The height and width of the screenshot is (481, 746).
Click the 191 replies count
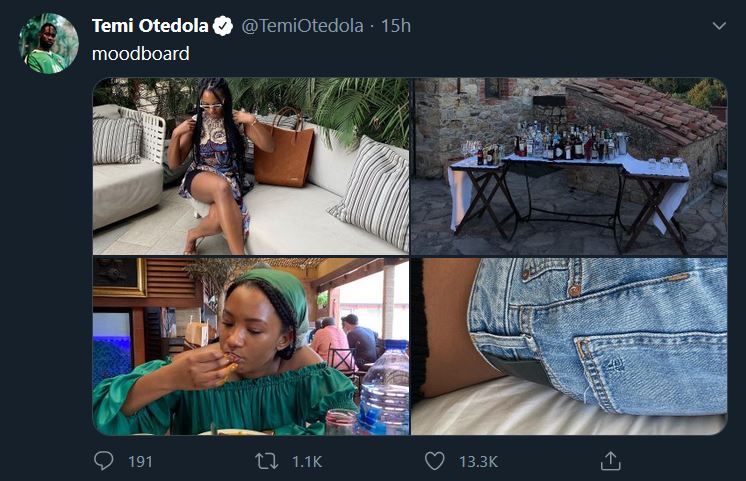coord(140,461)
